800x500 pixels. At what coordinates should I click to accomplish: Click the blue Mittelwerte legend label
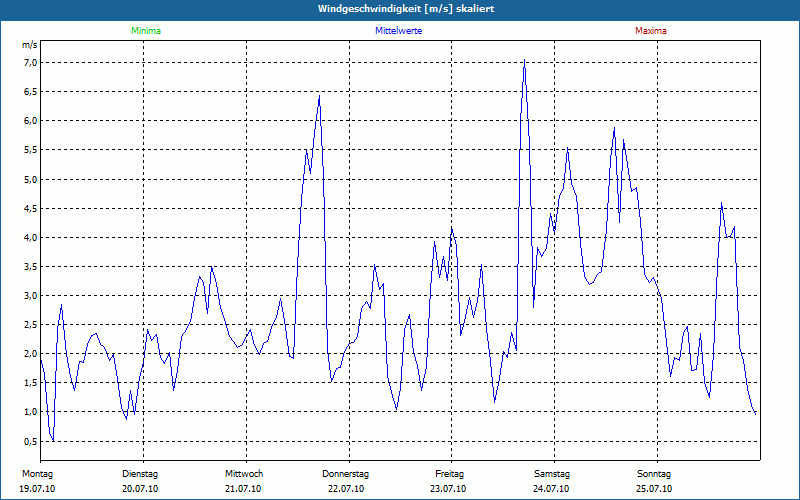pyautogui.click(x=398, y=31)
